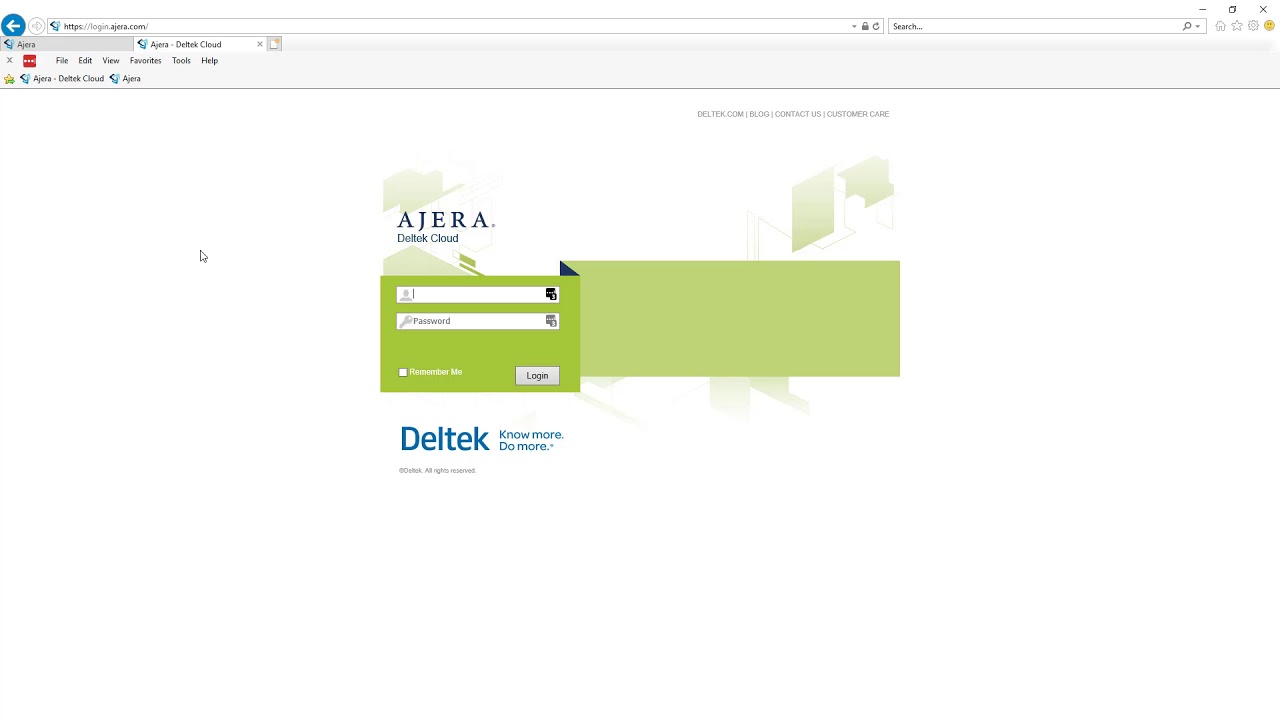Restore down the browser window
The width and height of the screenshot is (1280, 720).
pyautogui.click(x=1232, y=9)
